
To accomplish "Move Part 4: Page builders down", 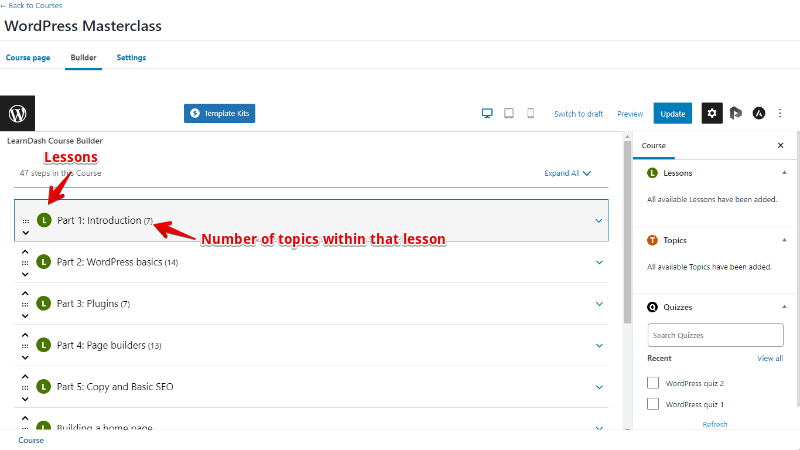I will pyautogui.click(x=25, y=358).
